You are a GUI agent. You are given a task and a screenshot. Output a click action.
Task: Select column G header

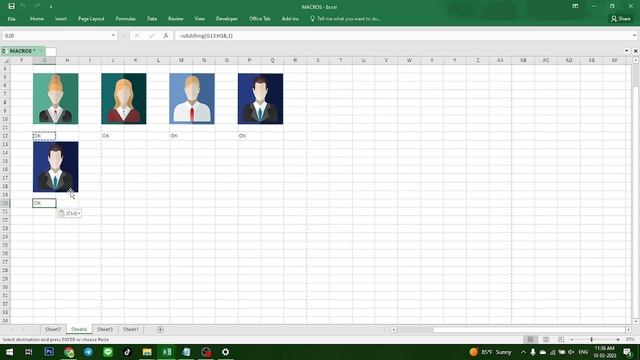coord(44,60)
